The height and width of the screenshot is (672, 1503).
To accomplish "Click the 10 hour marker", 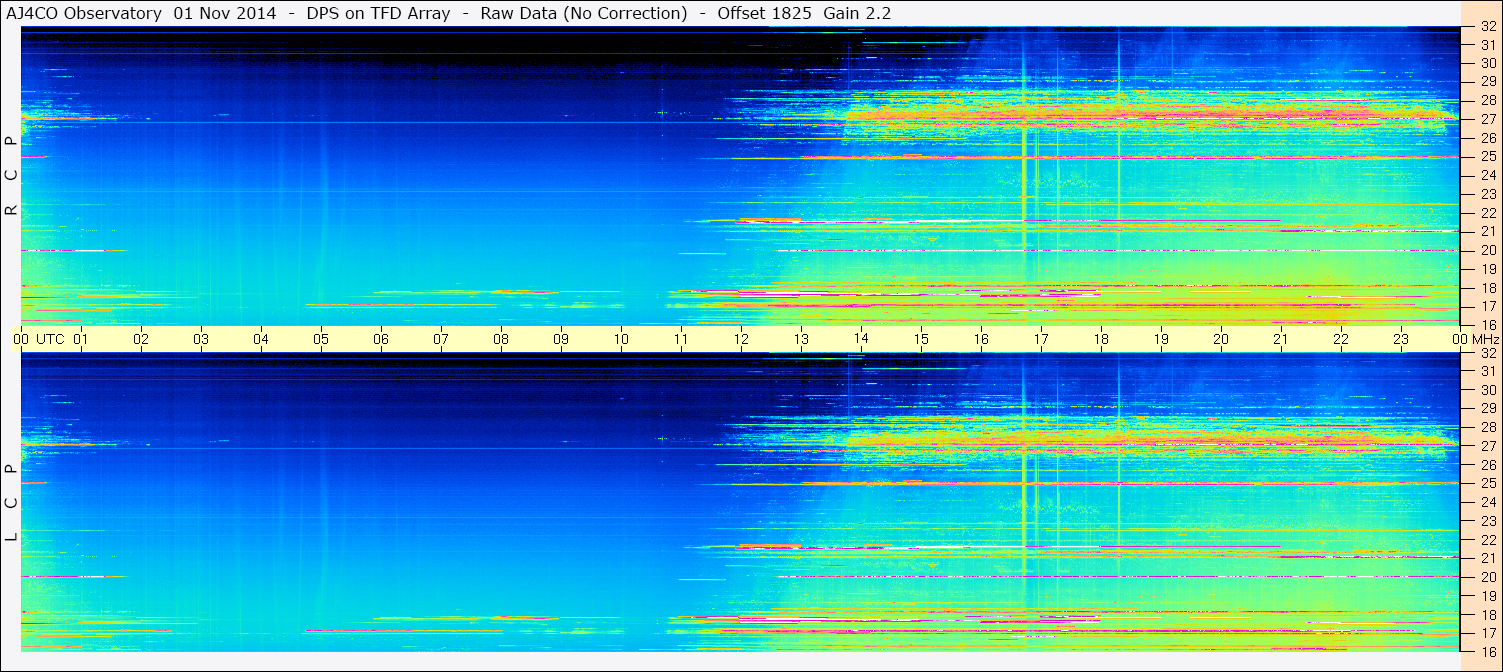I will click(x=621, y=339).
